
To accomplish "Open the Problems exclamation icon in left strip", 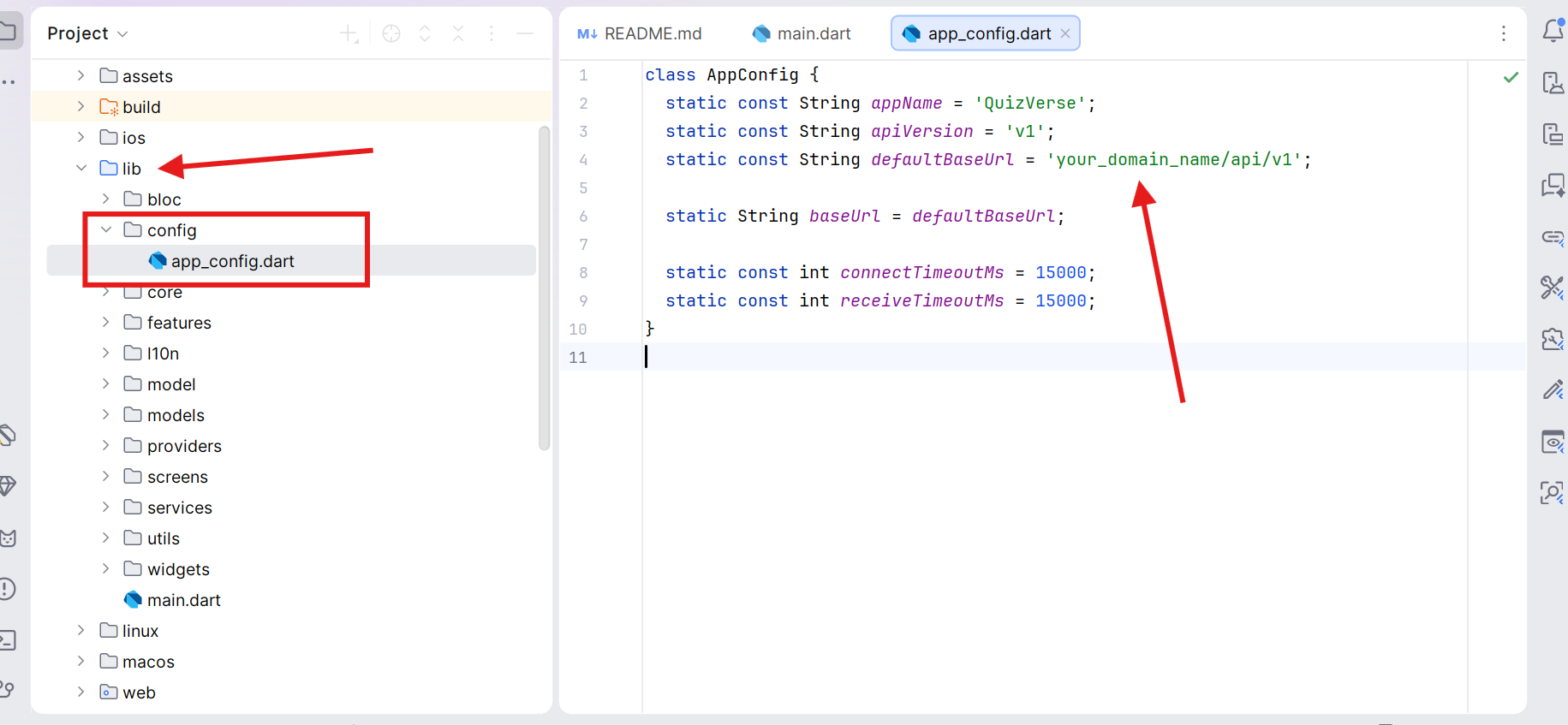I will pos(7,589).
